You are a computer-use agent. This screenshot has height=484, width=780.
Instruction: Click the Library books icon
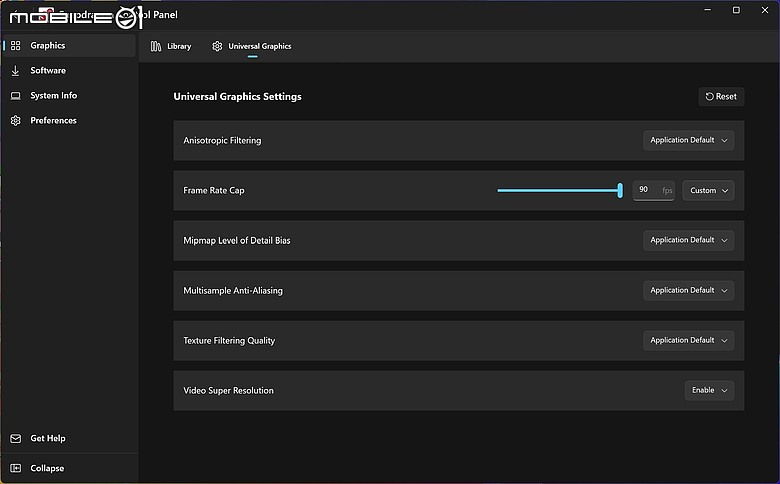156,46
